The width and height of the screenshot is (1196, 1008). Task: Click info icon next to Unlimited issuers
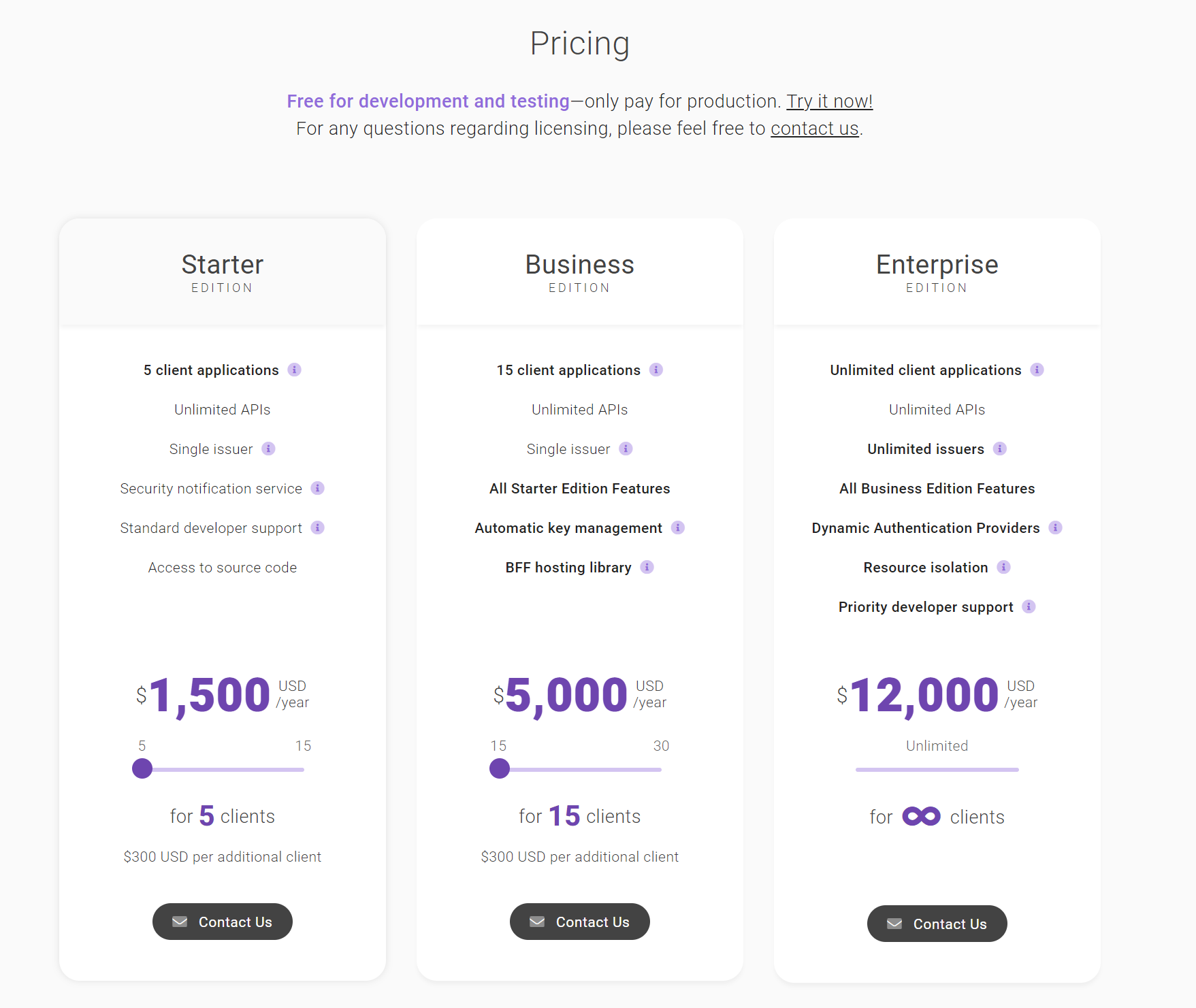(999, 449)
